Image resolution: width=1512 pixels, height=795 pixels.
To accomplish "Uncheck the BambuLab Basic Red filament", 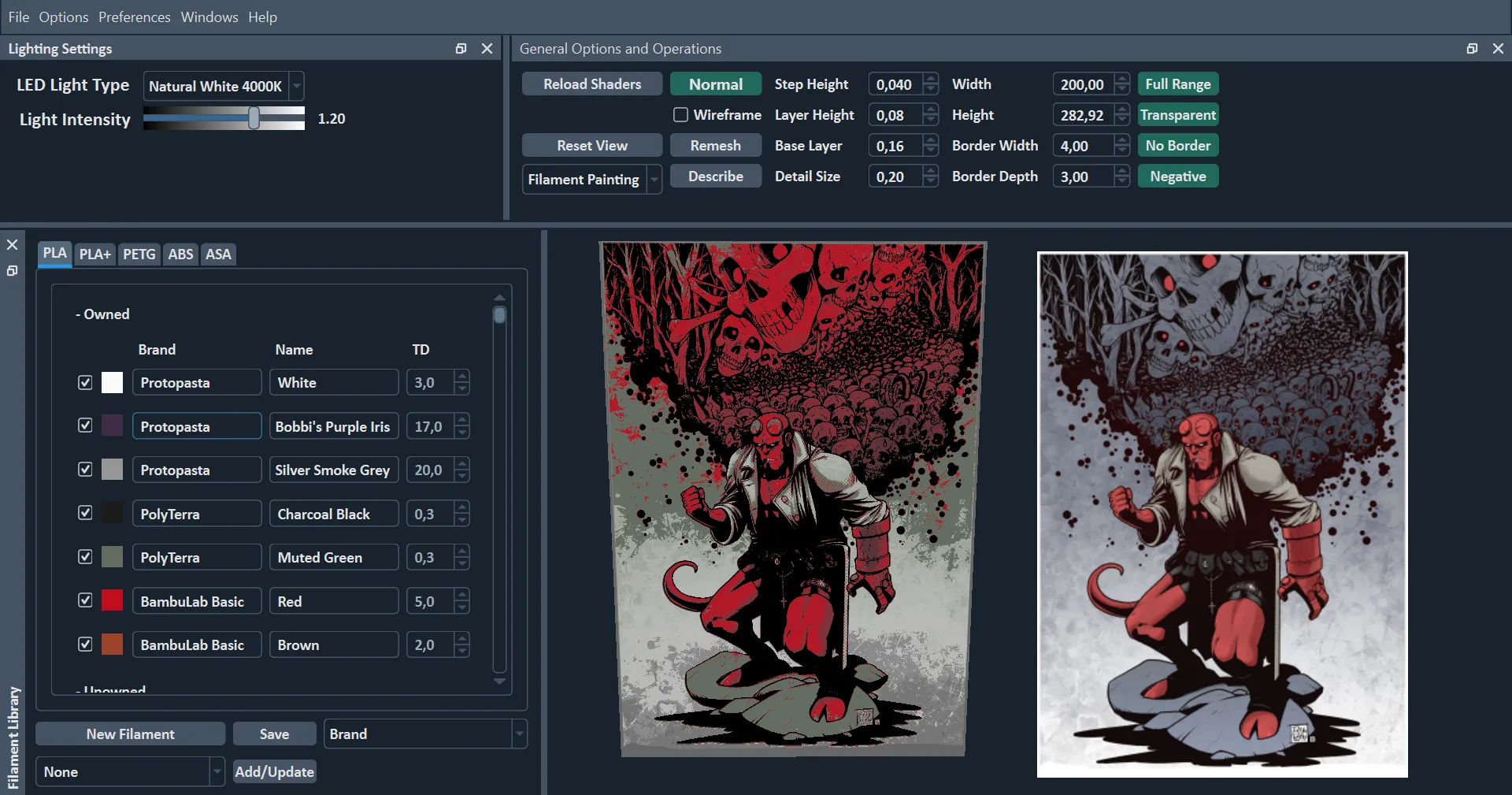I will click(85, 600).
